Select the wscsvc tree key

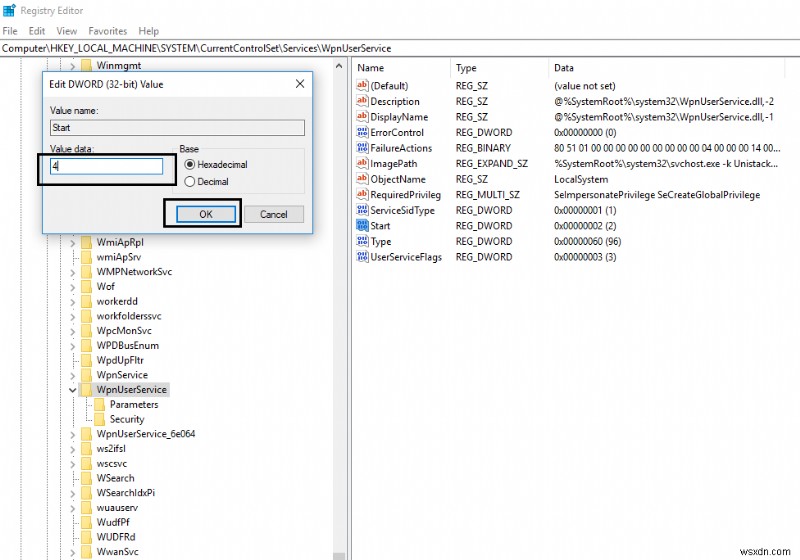(112, 464)
